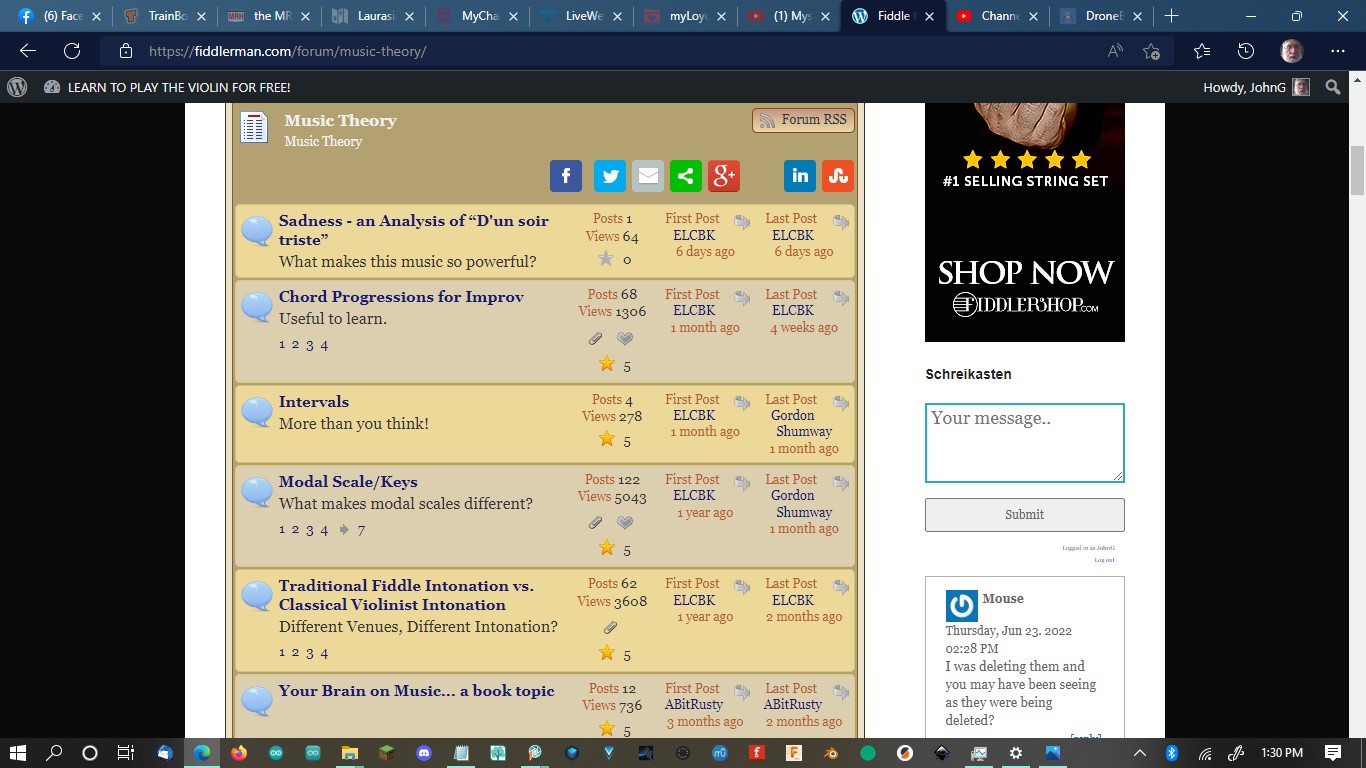Go to first post arrow of Modal Scale/Keys

(x=742, y=482)
